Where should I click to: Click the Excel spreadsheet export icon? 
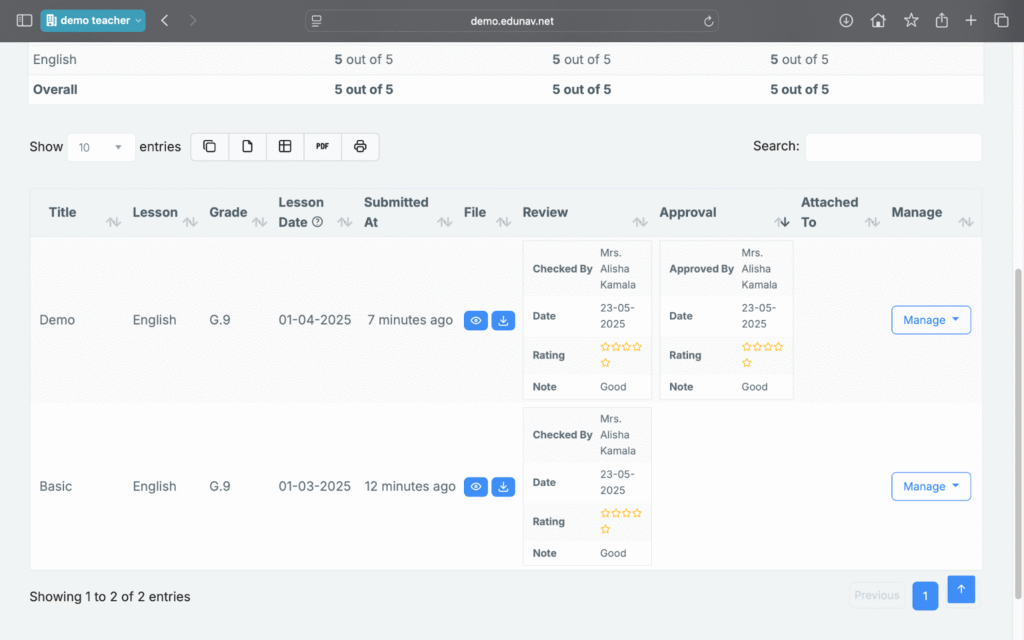tap(285, 147)
